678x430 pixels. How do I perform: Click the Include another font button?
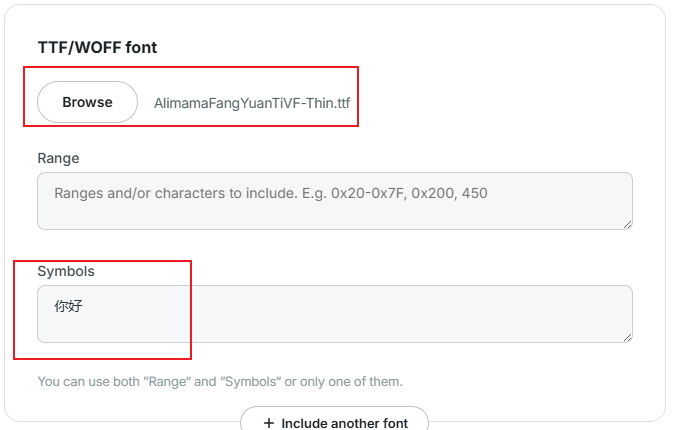(x=334, y=421)
